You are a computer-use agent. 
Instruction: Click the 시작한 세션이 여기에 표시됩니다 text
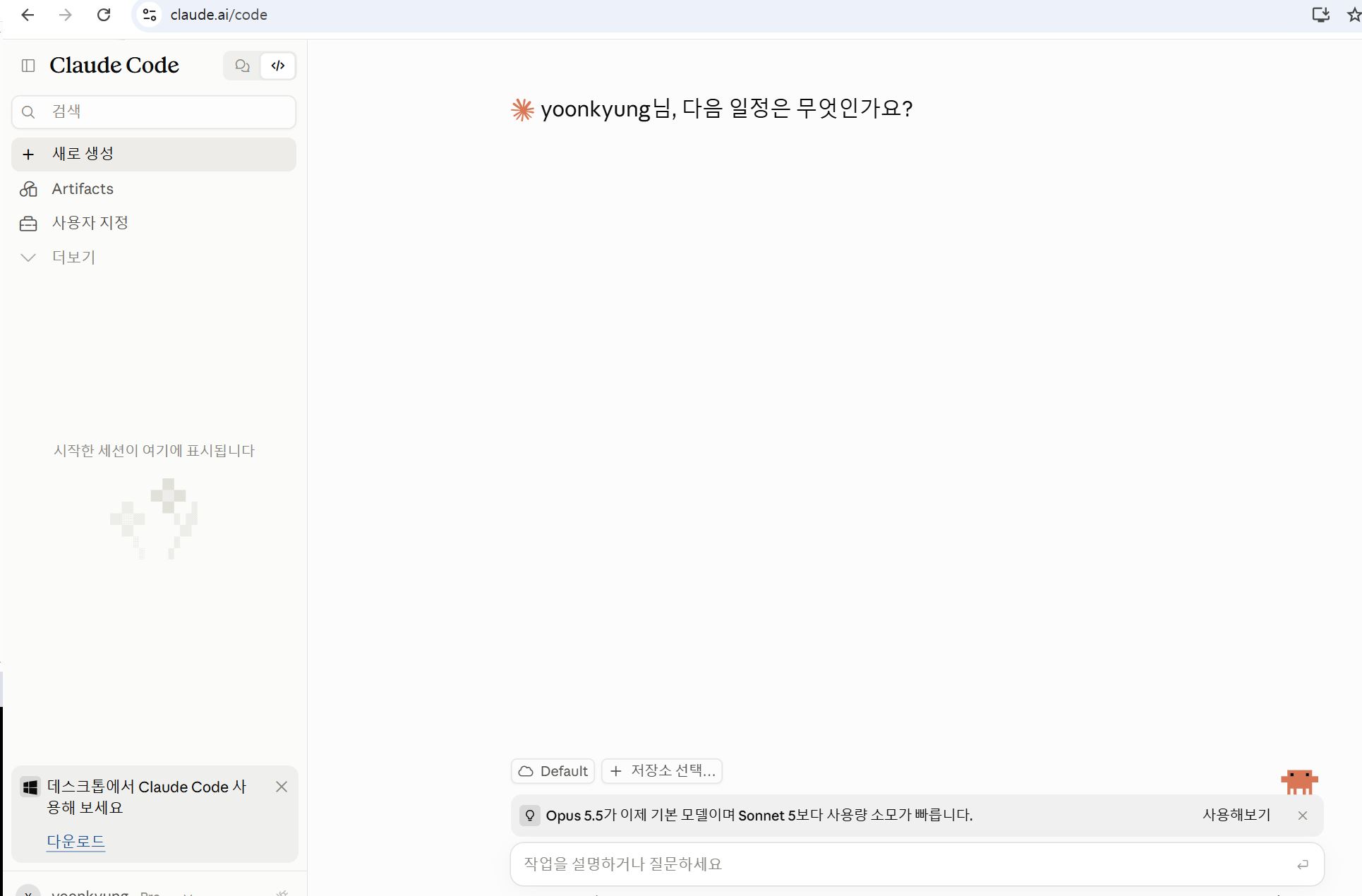[154, 450]
